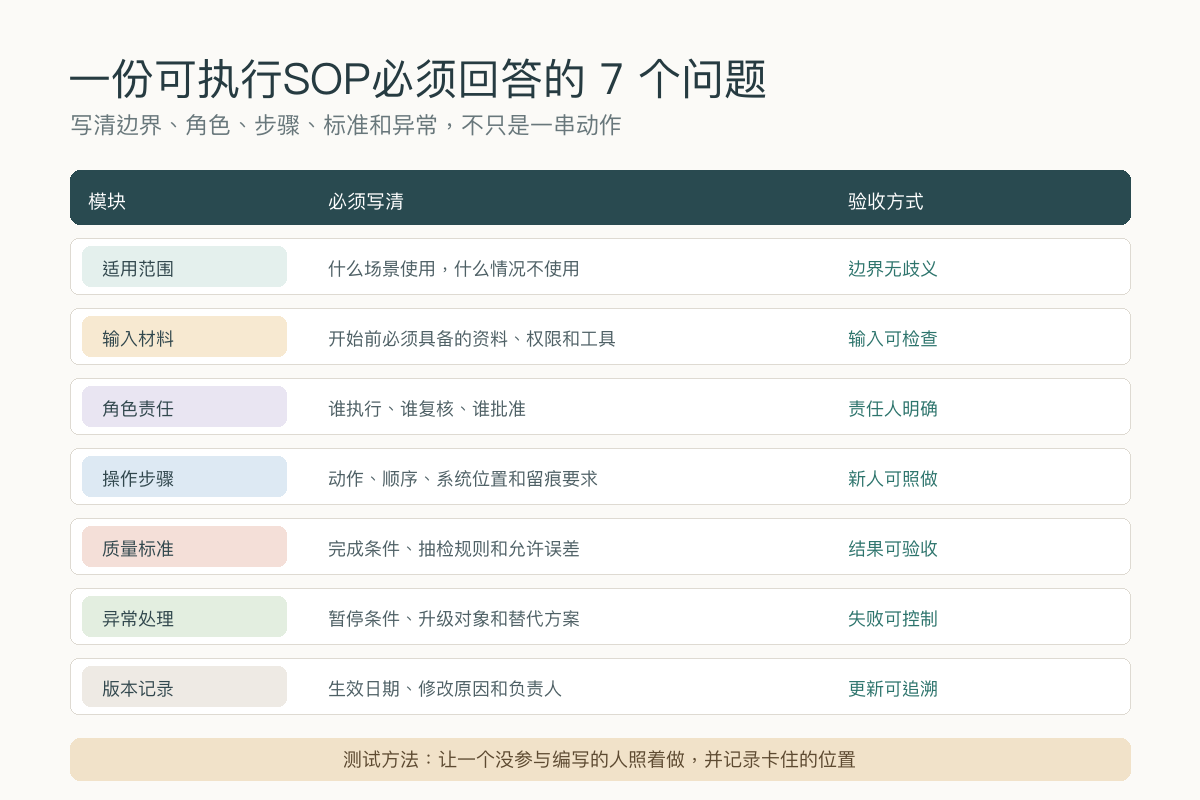
Task: Click text 暂停条件、升级对象和替代方案
Action: (454, 618)
